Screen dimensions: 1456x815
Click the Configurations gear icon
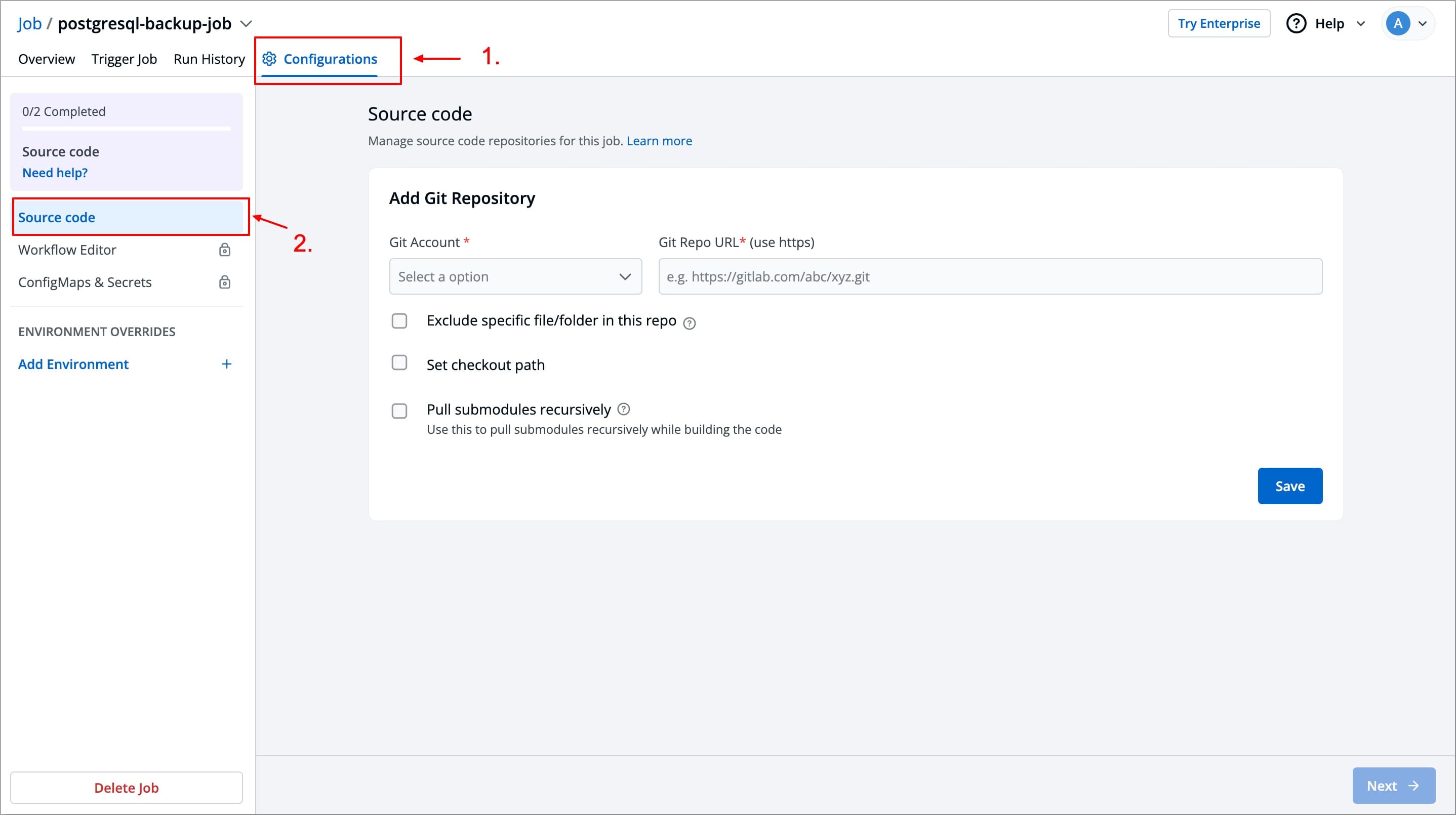coord(270,59)
